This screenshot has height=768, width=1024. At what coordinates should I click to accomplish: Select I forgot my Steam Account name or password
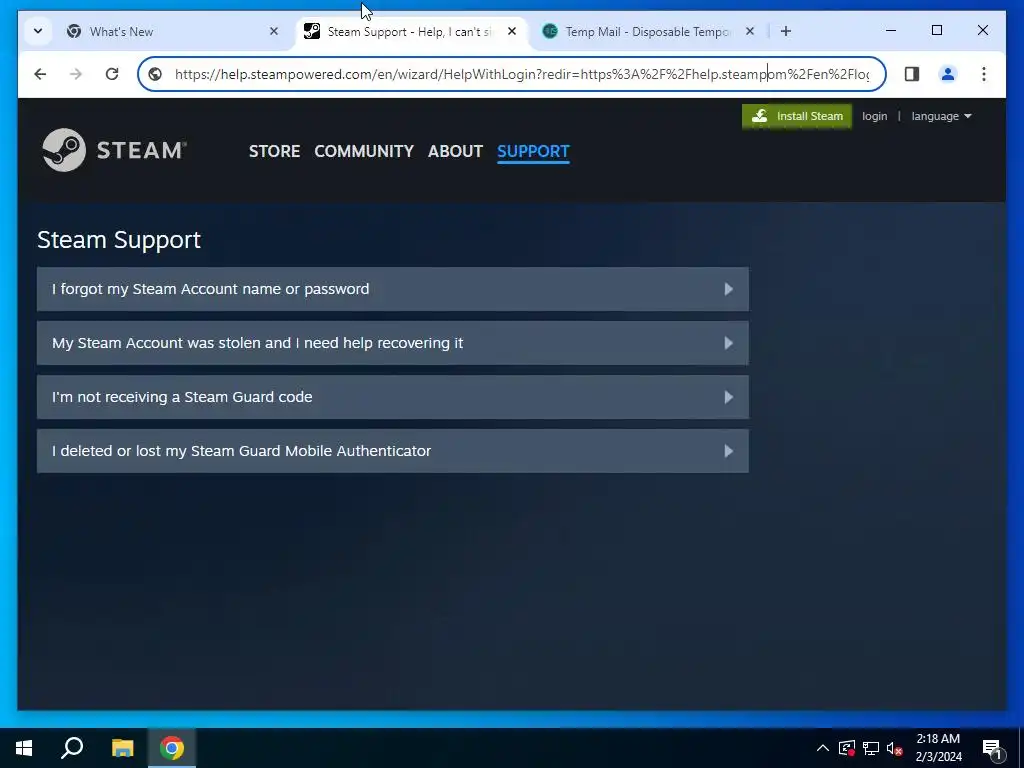(392, 289)
